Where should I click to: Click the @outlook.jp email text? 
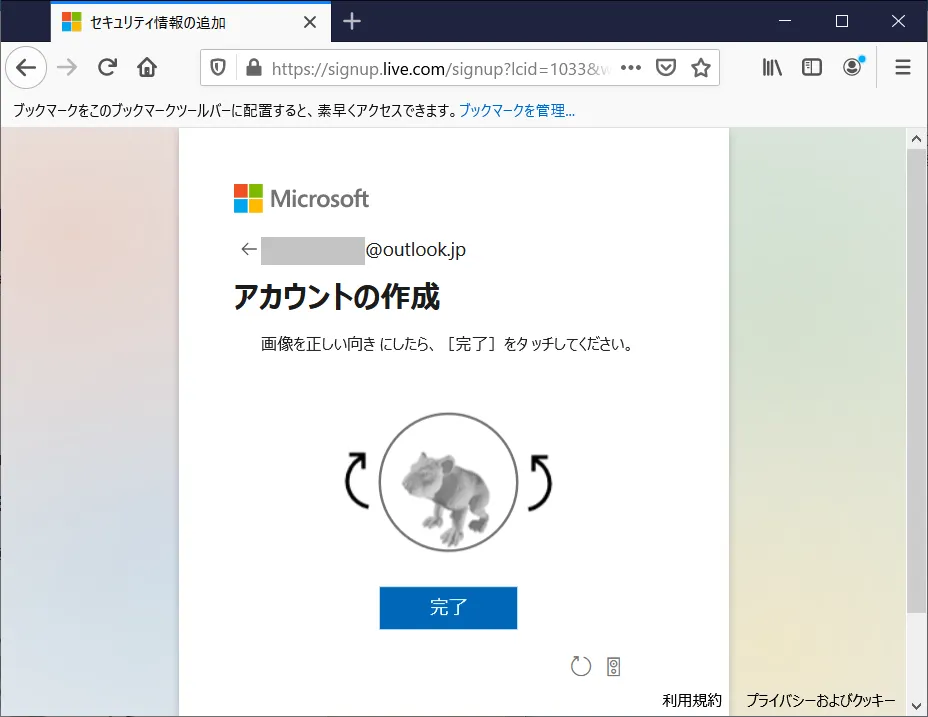[x=415, y=250]
